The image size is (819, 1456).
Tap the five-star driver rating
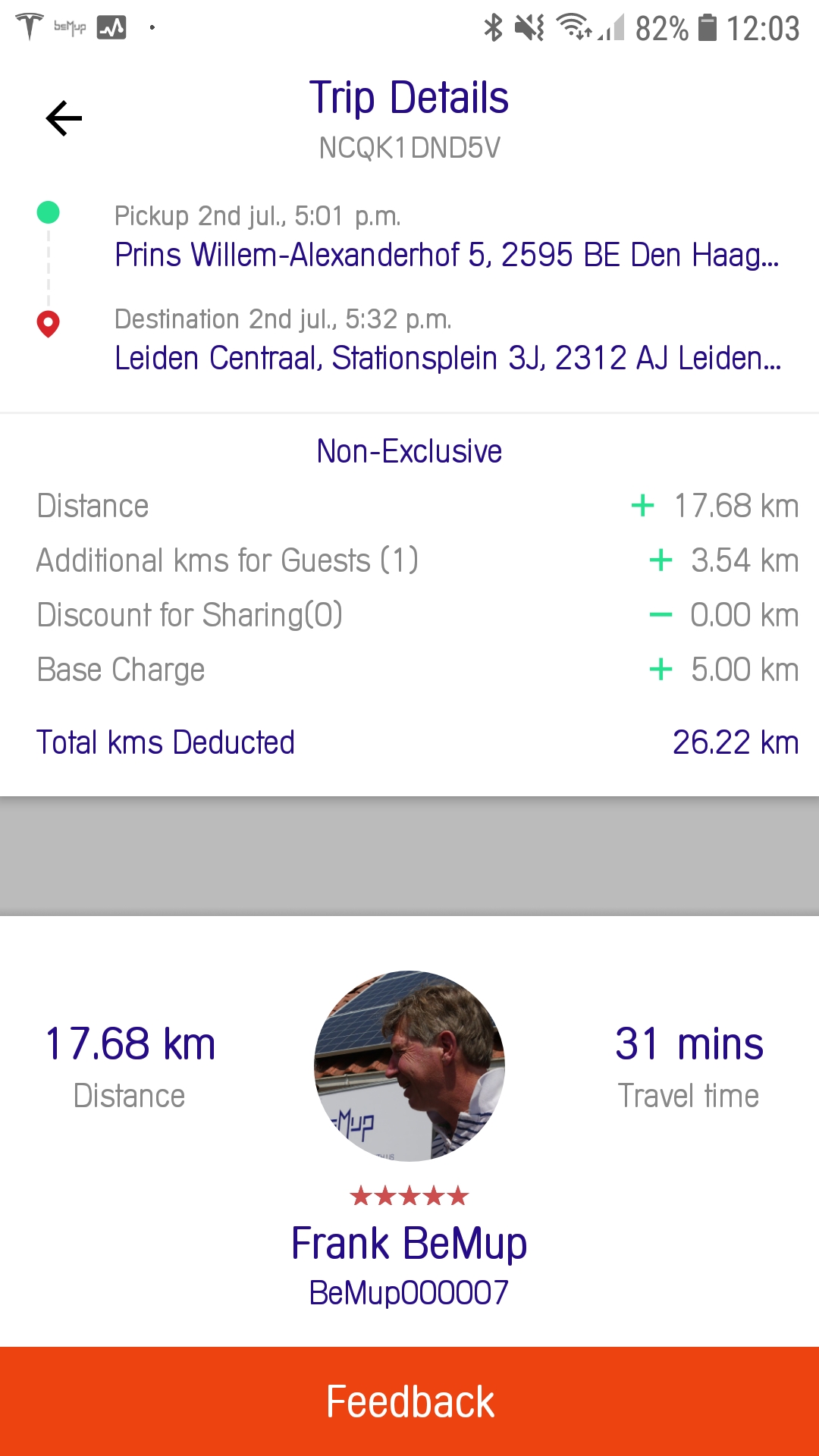point(409,1197)
